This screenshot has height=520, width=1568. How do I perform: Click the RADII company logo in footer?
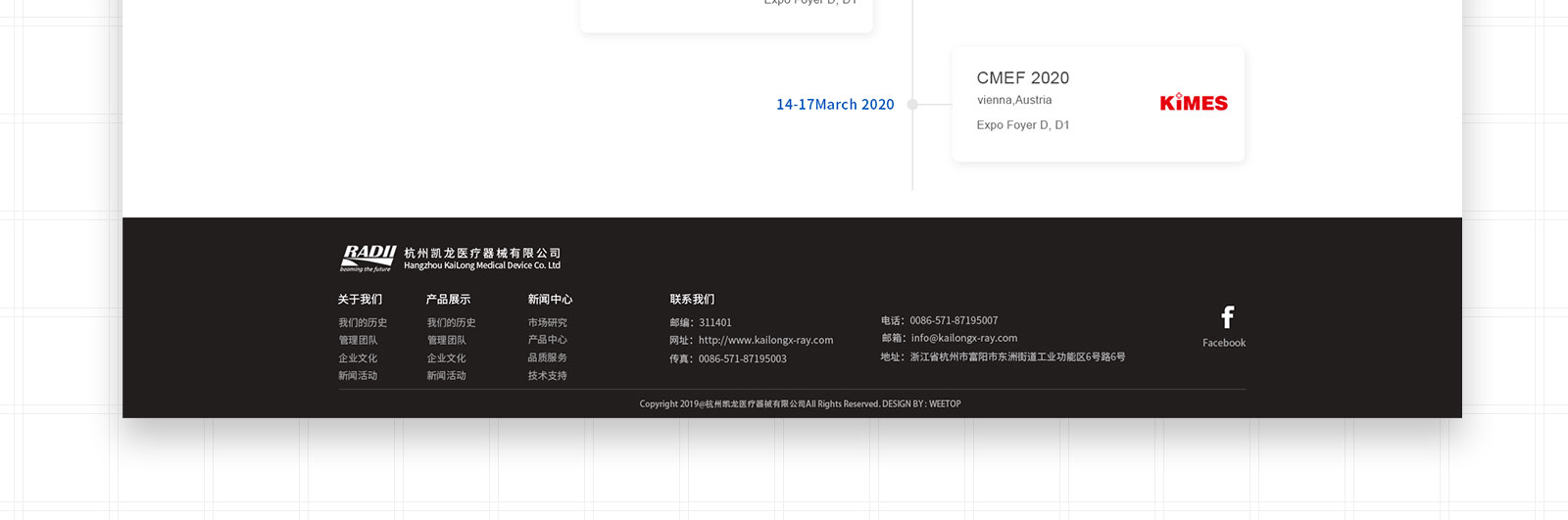click(367, 258)
